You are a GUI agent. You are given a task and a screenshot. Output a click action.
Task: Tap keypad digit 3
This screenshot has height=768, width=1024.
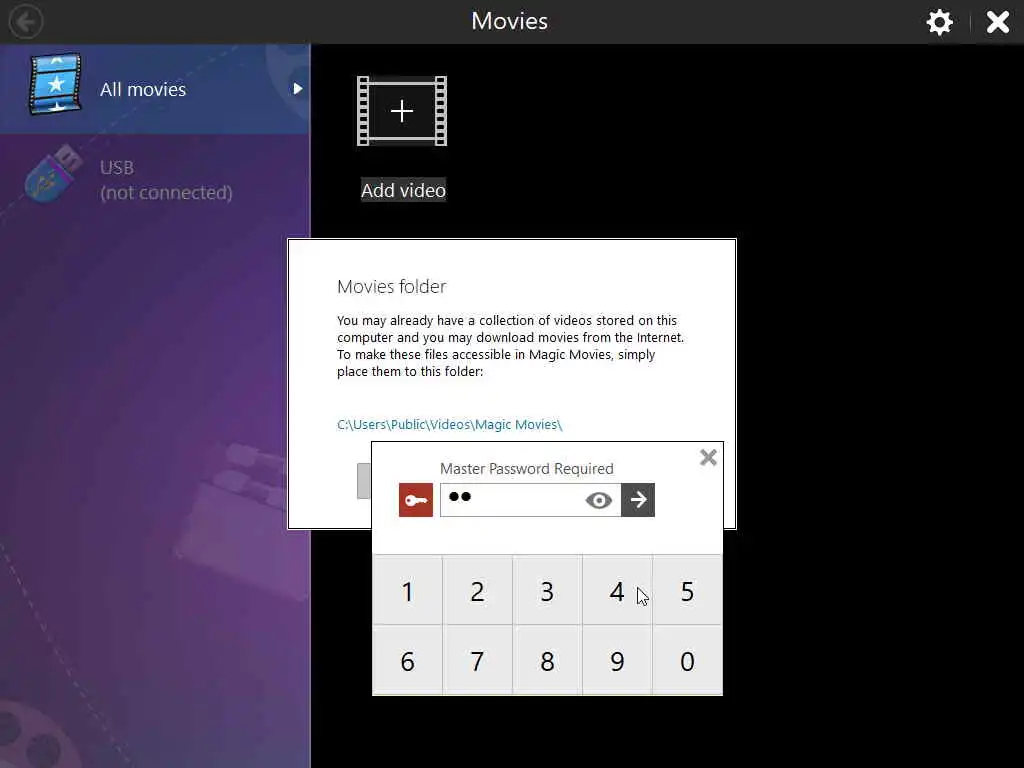coord(547,591)
